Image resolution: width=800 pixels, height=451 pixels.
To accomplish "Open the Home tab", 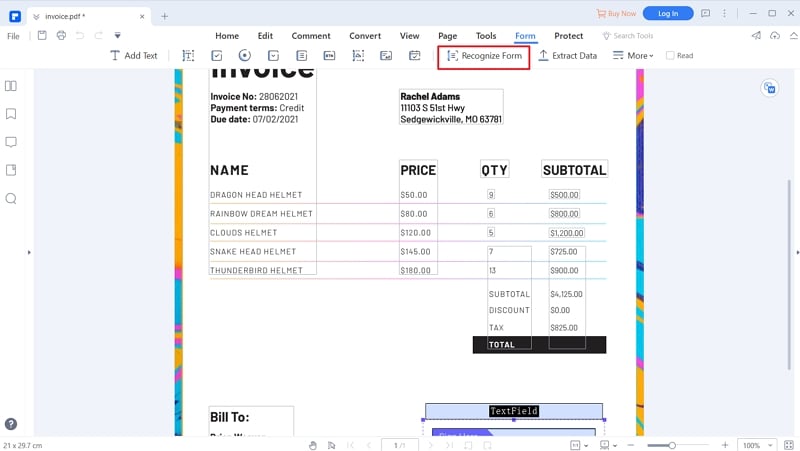I will [x=227, y=36].
